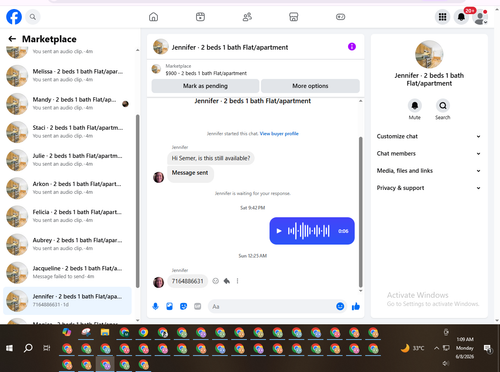Open the Windows Start button

9,348
